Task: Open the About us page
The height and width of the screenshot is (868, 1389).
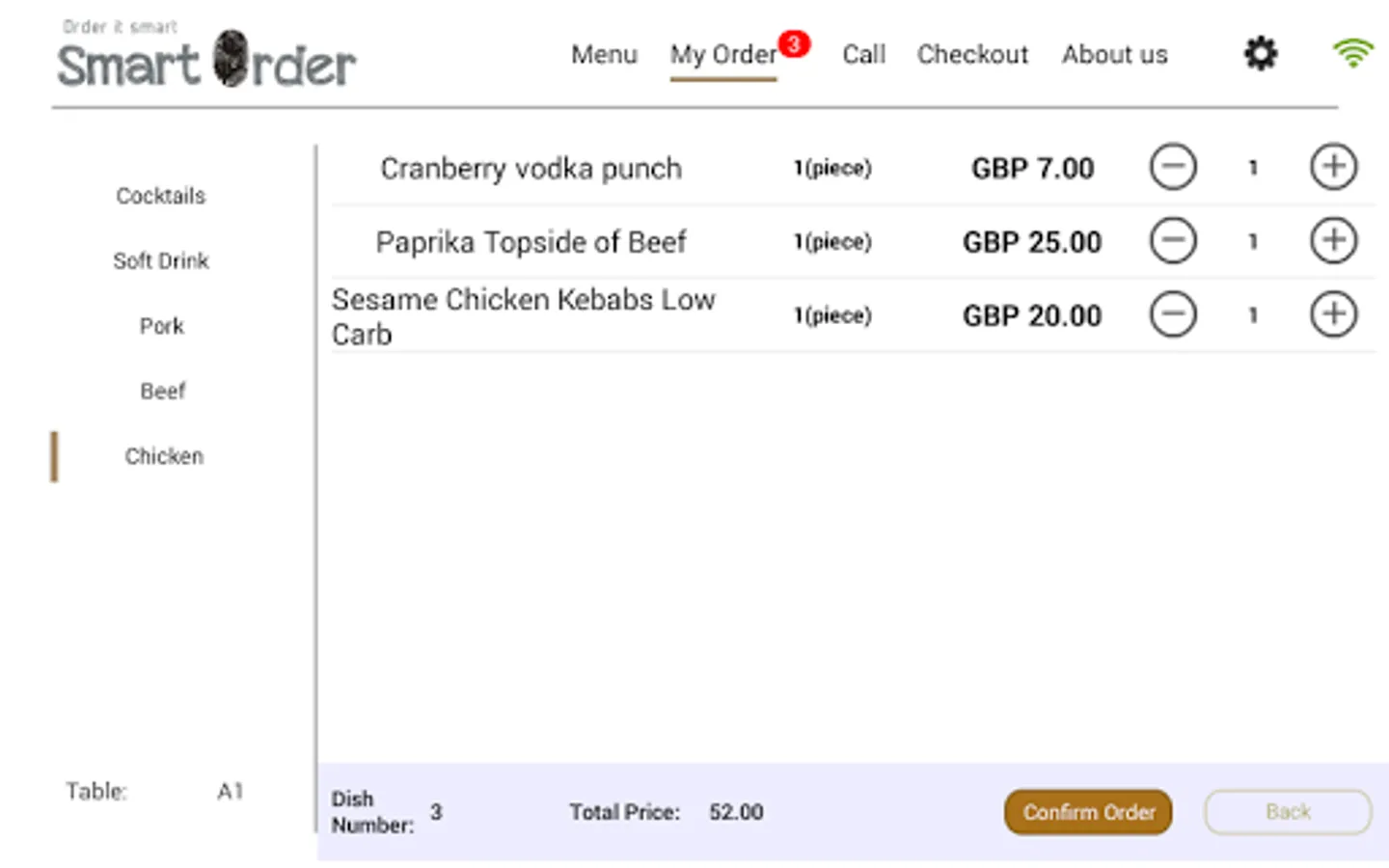Action: [x=1114, y=55]
